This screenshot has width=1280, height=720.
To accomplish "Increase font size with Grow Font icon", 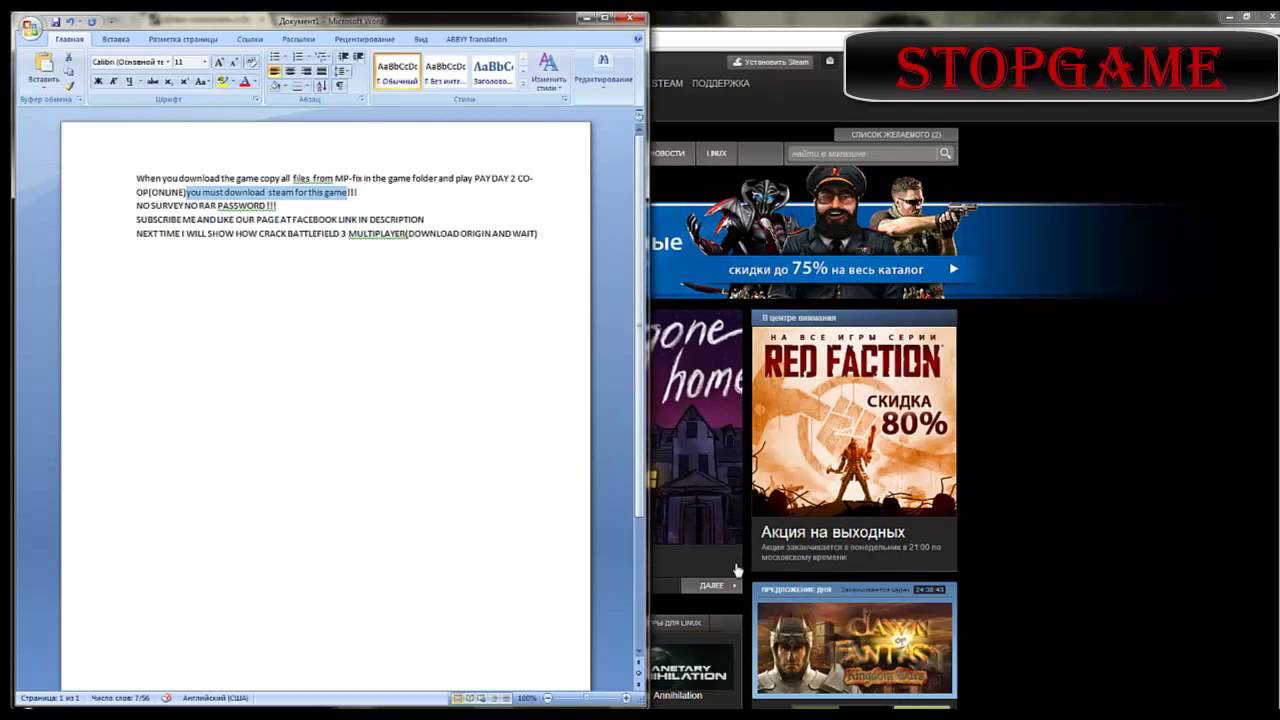I will pyautogui.click(x=219, y=62).
